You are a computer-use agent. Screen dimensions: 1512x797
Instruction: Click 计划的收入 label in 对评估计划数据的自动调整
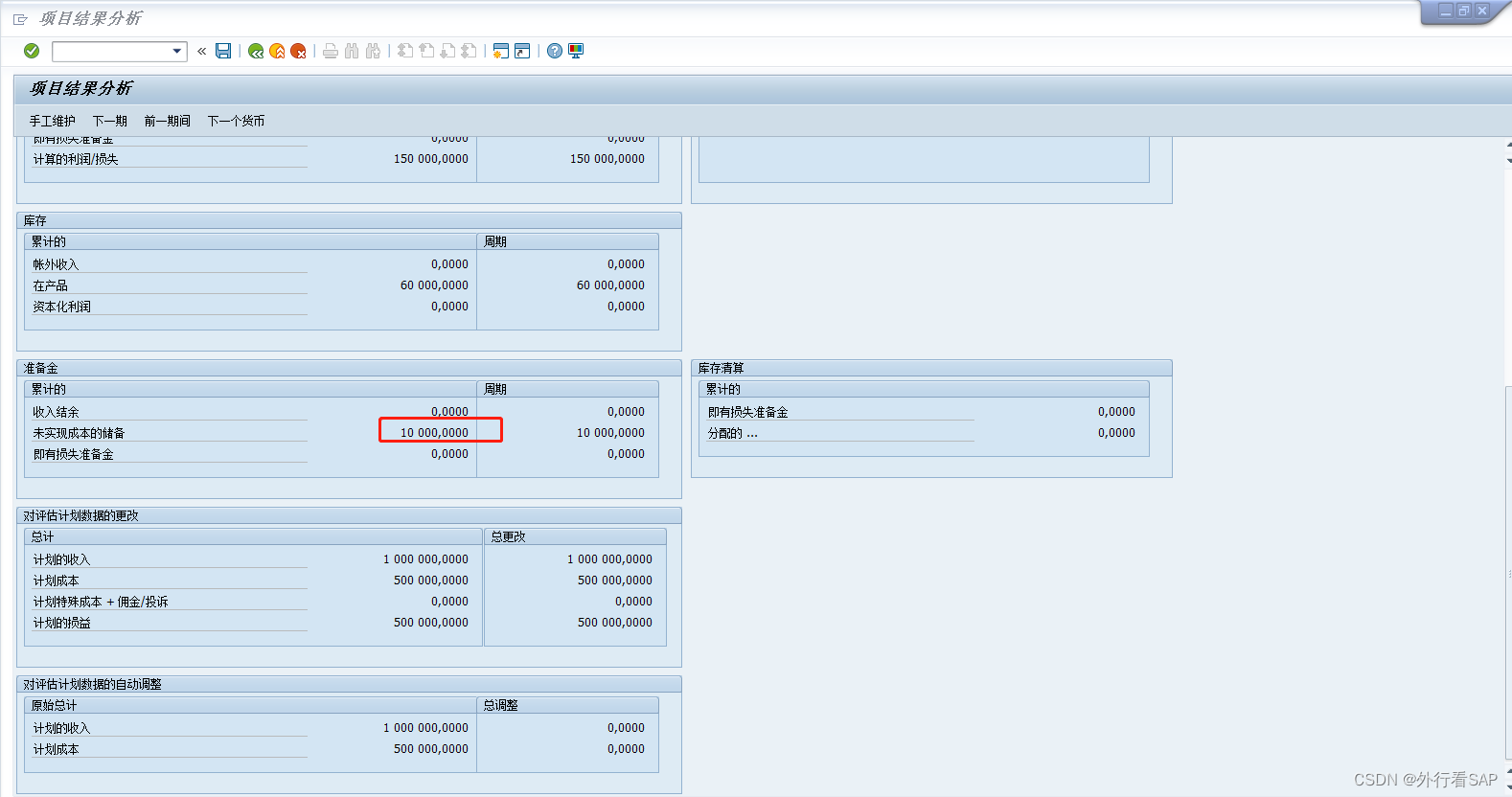(x=61, y=728)
